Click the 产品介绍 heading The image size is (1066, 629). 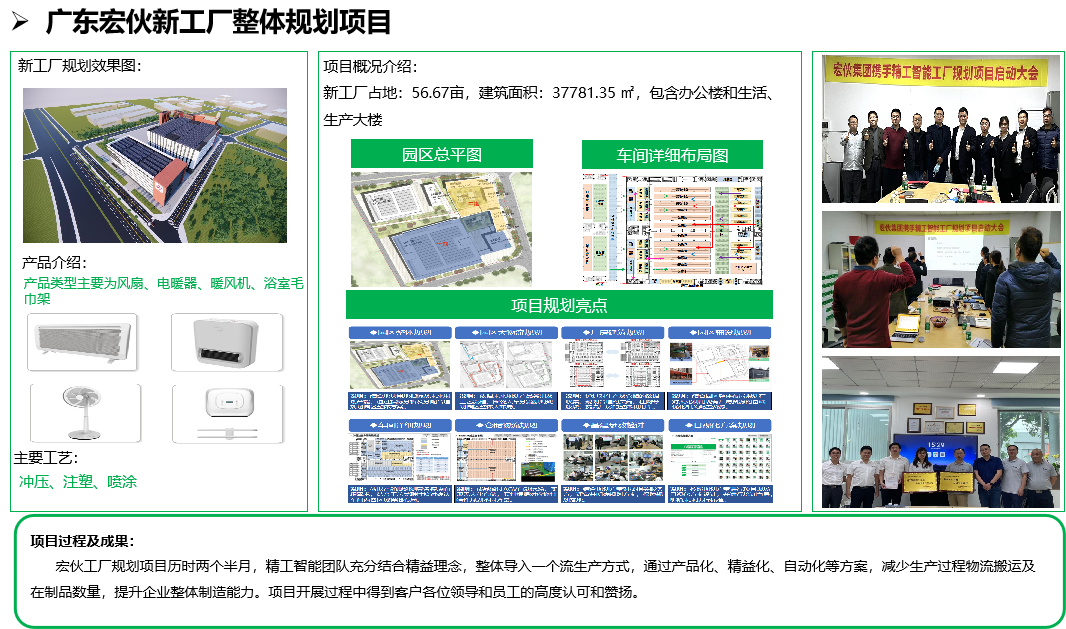[54, 262]
